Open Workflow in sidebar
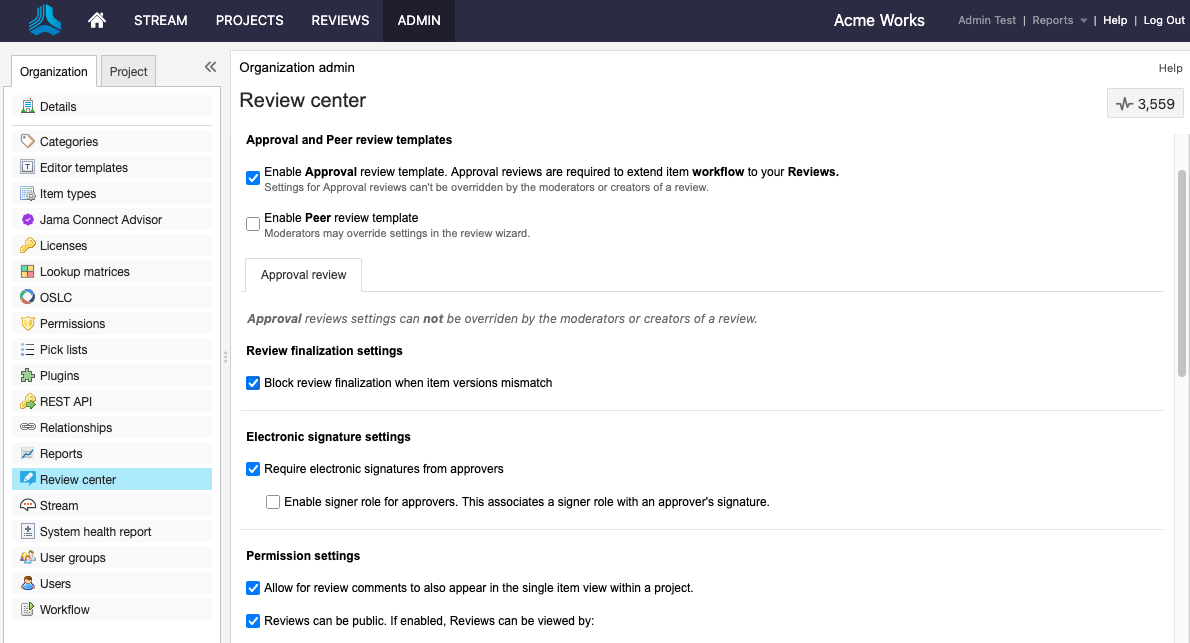This screenshot has width=1190, height=643. [x=112, y=610]
